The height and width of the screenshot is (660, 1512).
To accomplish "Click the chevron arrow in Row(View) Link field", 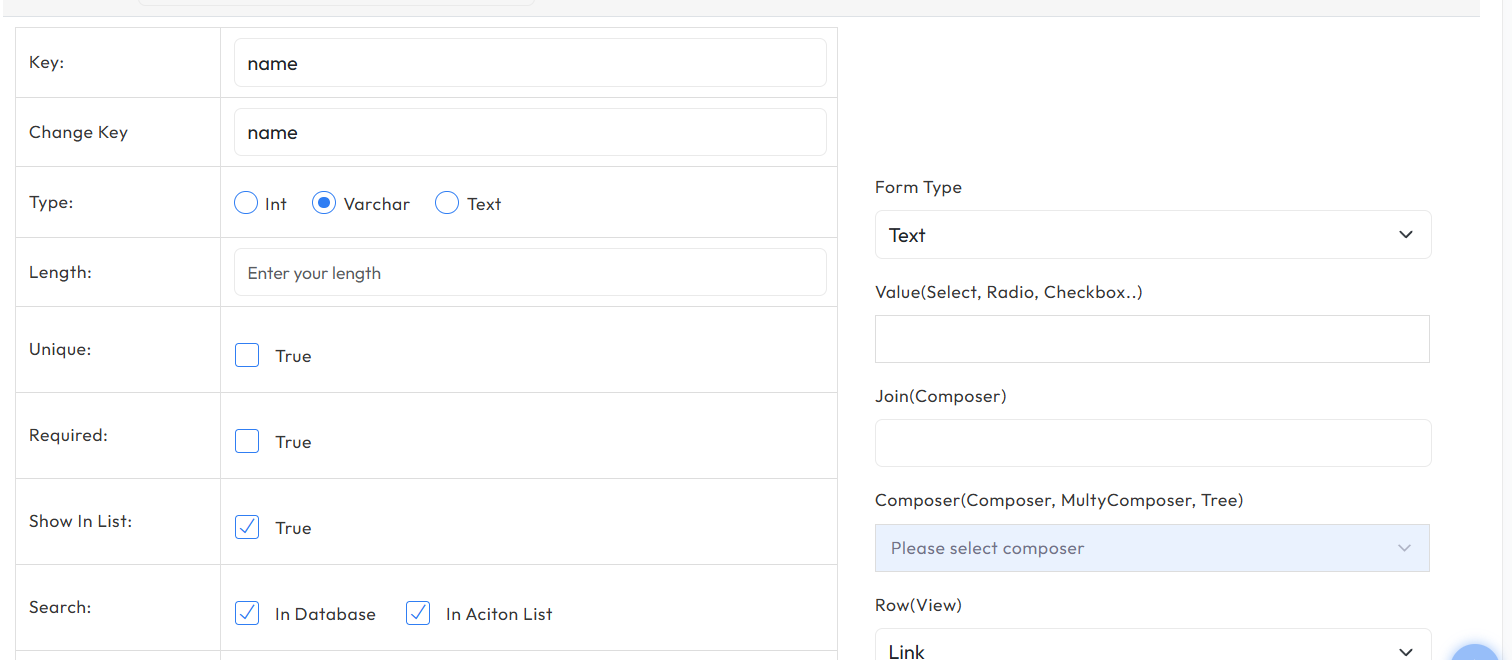I will (x=1405, y=651).
